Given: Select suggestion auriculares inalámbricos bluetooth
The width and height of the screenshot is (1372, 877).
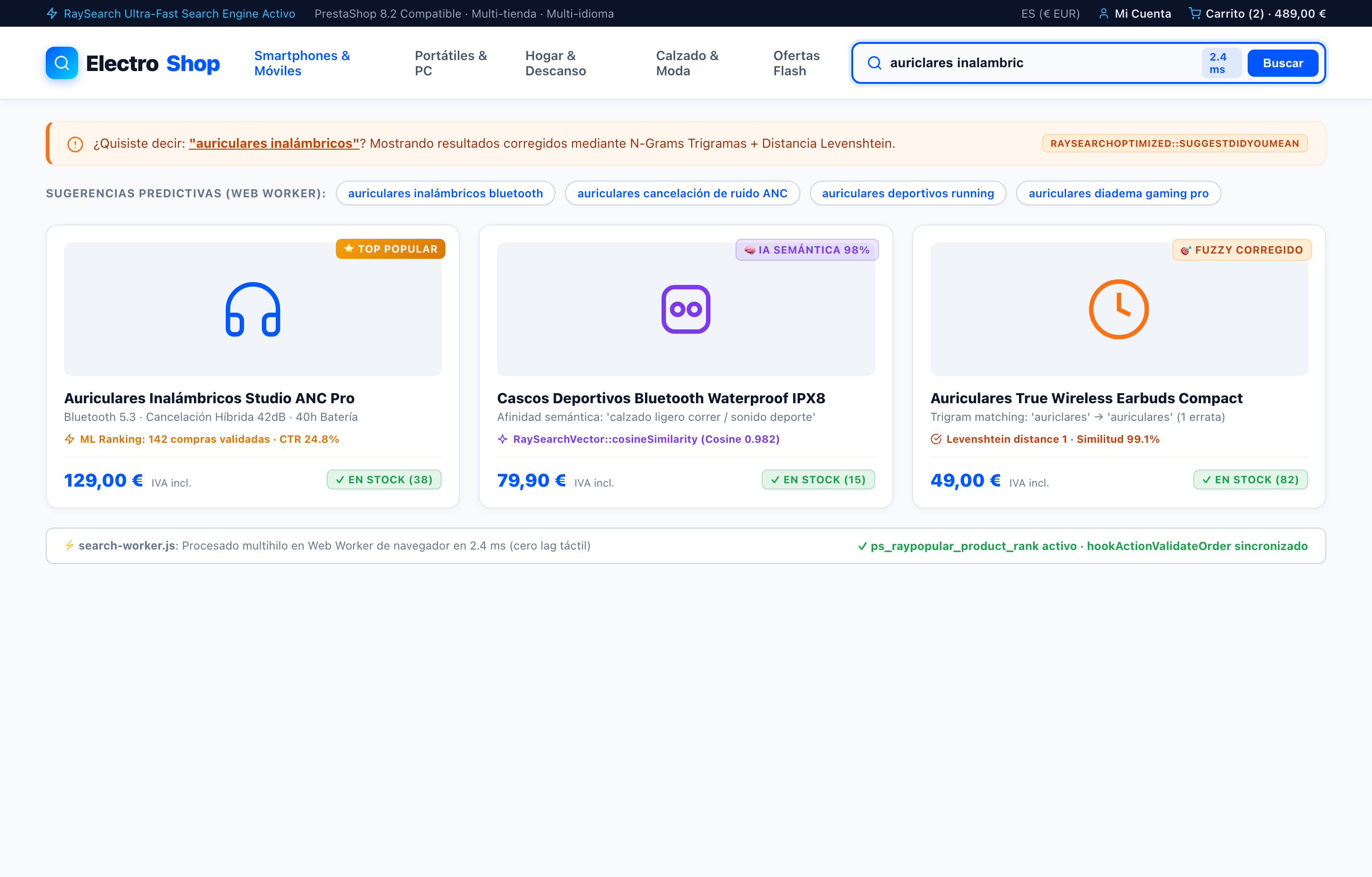Looking at the screenshot, I should [x=445, y=194].
